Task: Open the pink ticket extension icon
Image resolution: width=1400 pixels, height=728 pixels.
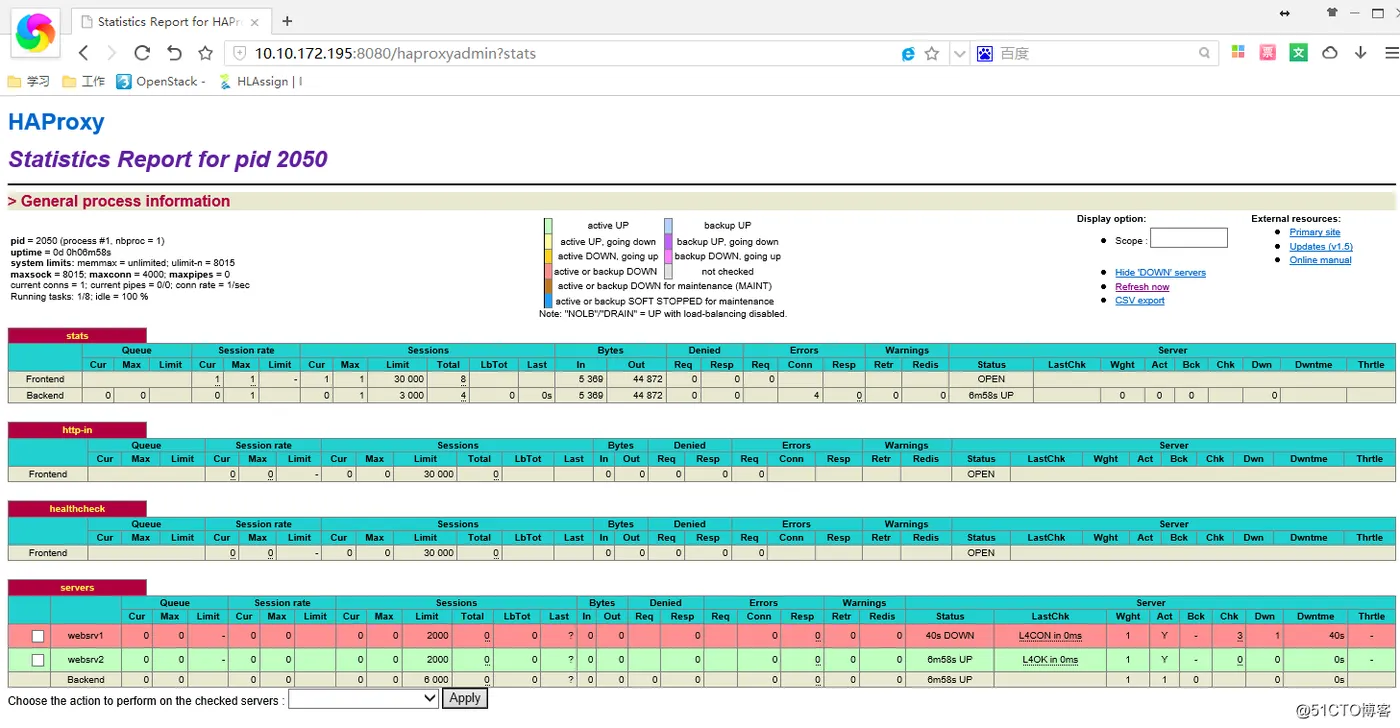Action: [1268, 52]
